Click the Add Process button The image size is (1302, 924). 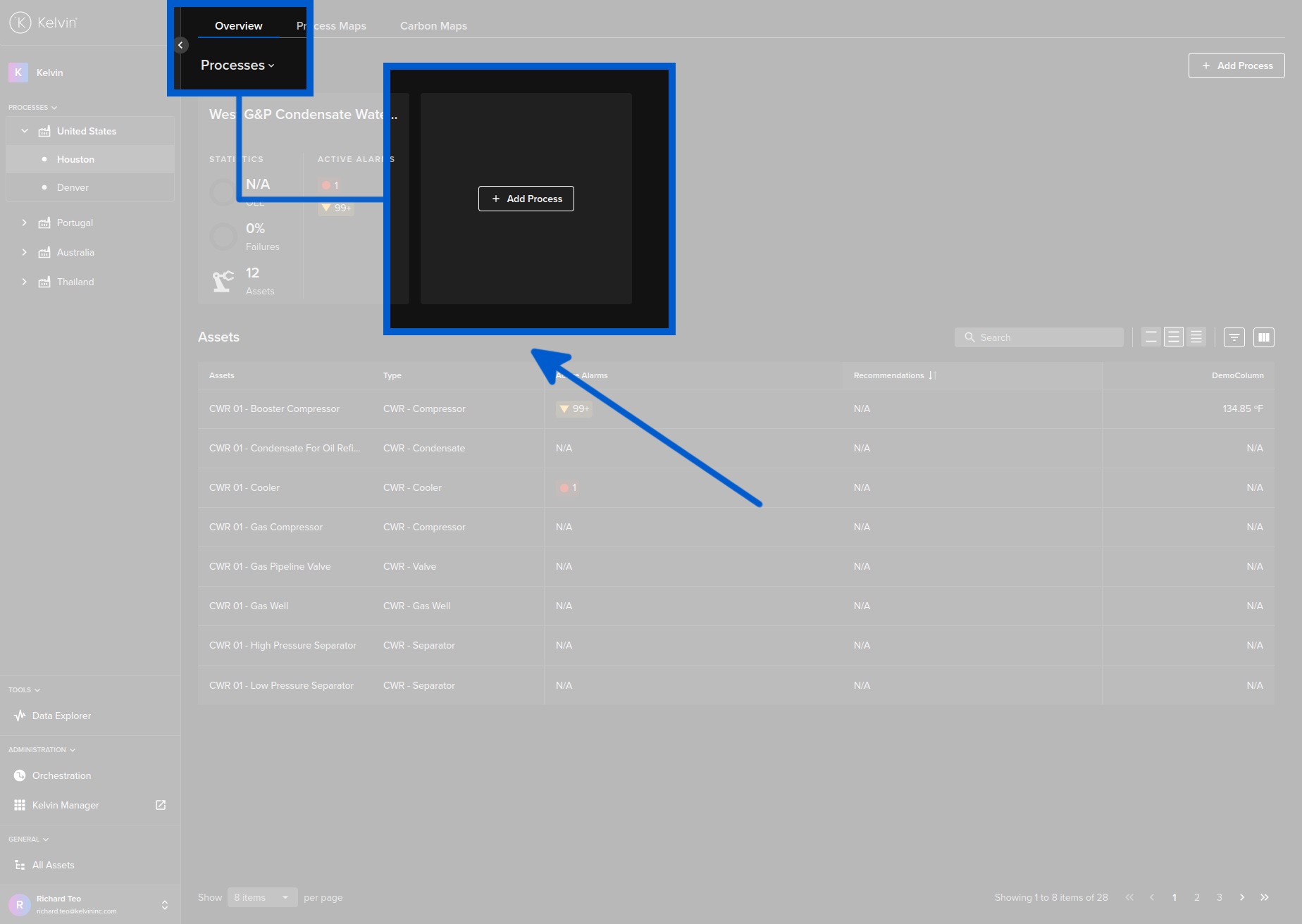point(1236,65)
